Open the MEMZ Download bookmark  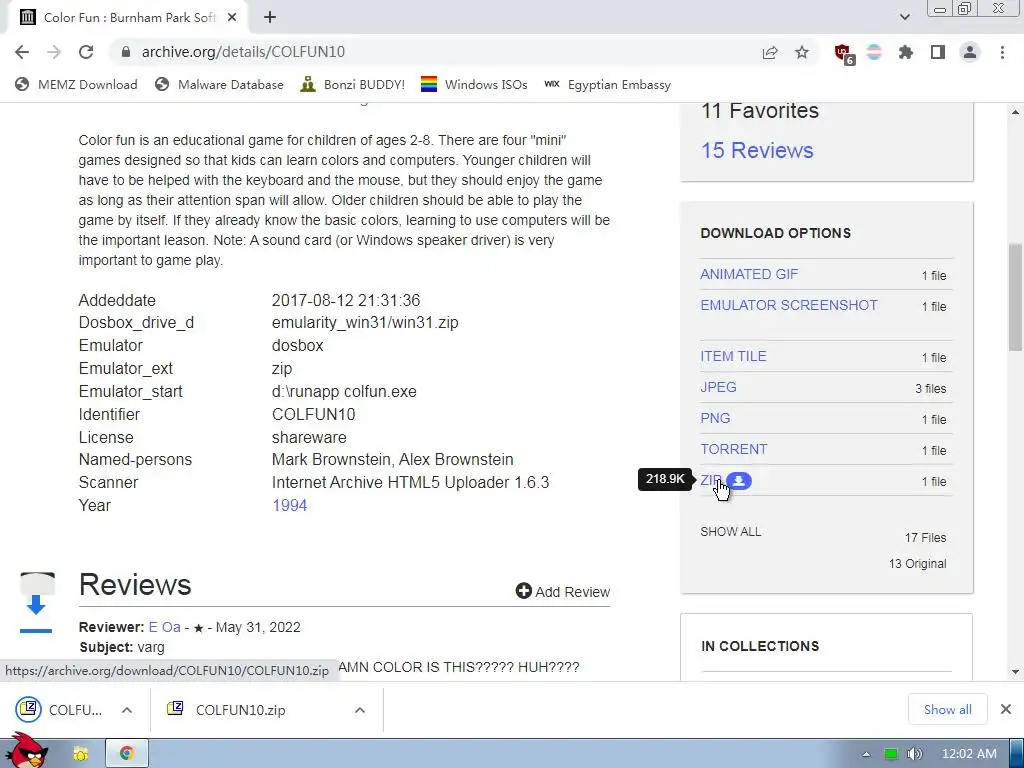[x=76, y=84]
